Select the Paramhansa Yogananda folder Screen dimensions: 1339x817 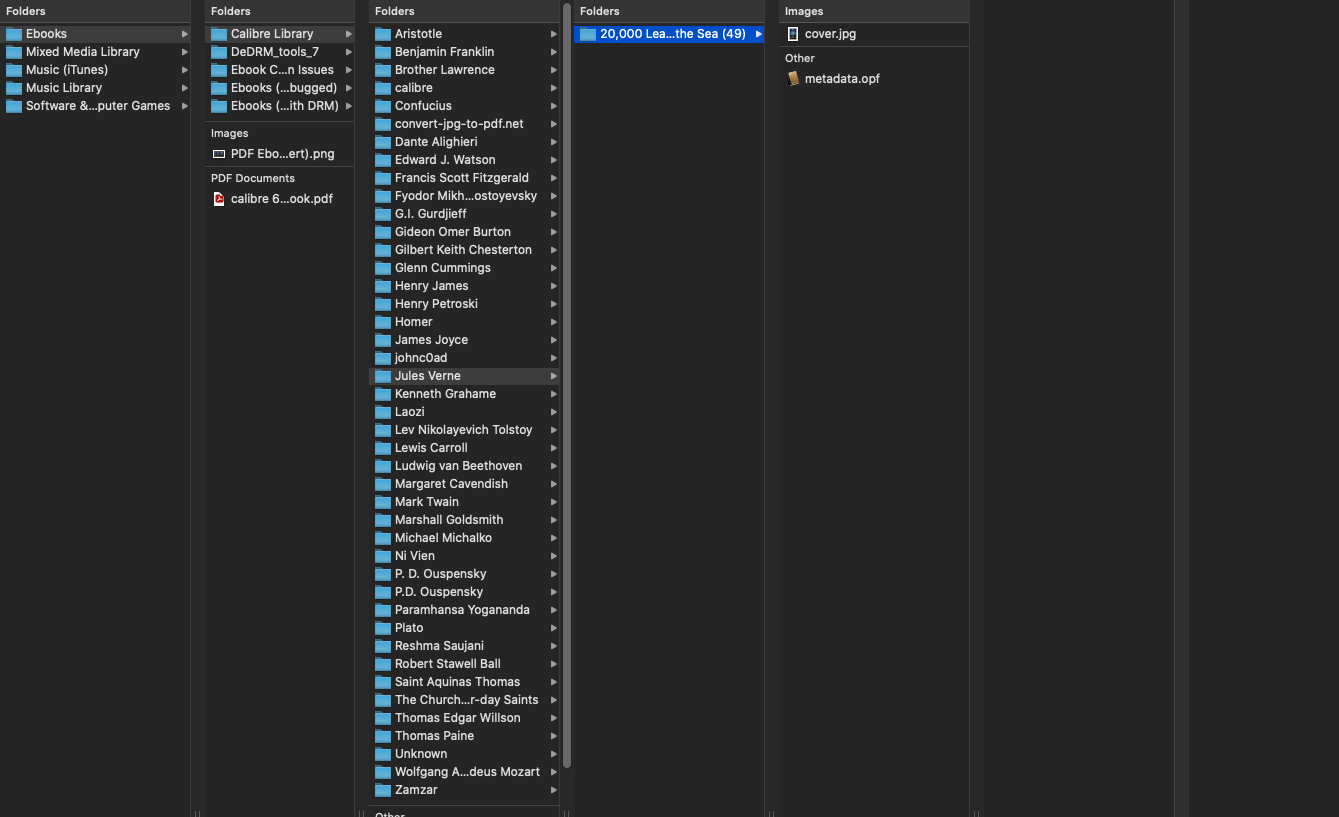click(x=464, y=610)
